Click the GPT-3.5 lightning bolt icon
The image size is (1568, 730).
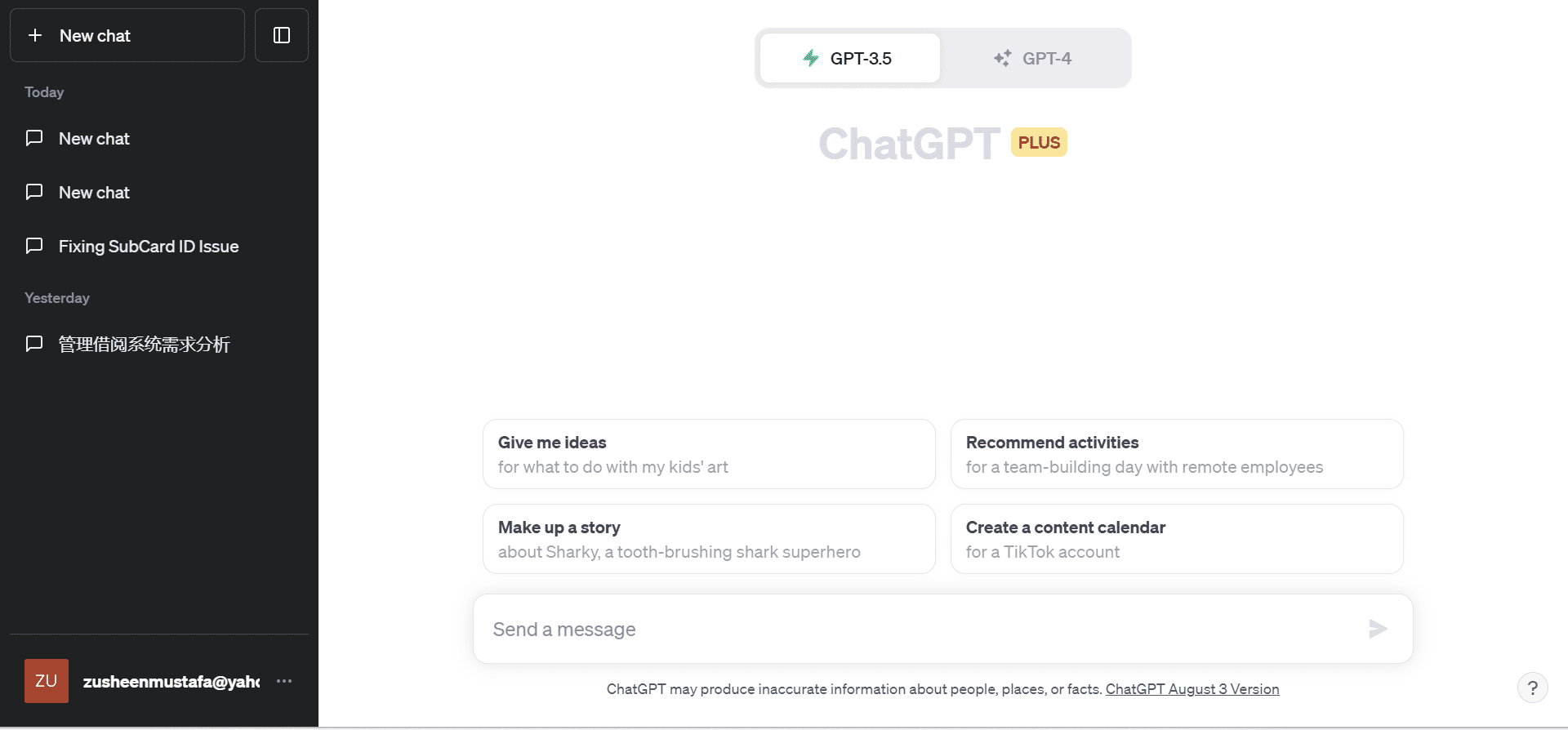pos(811,58)
